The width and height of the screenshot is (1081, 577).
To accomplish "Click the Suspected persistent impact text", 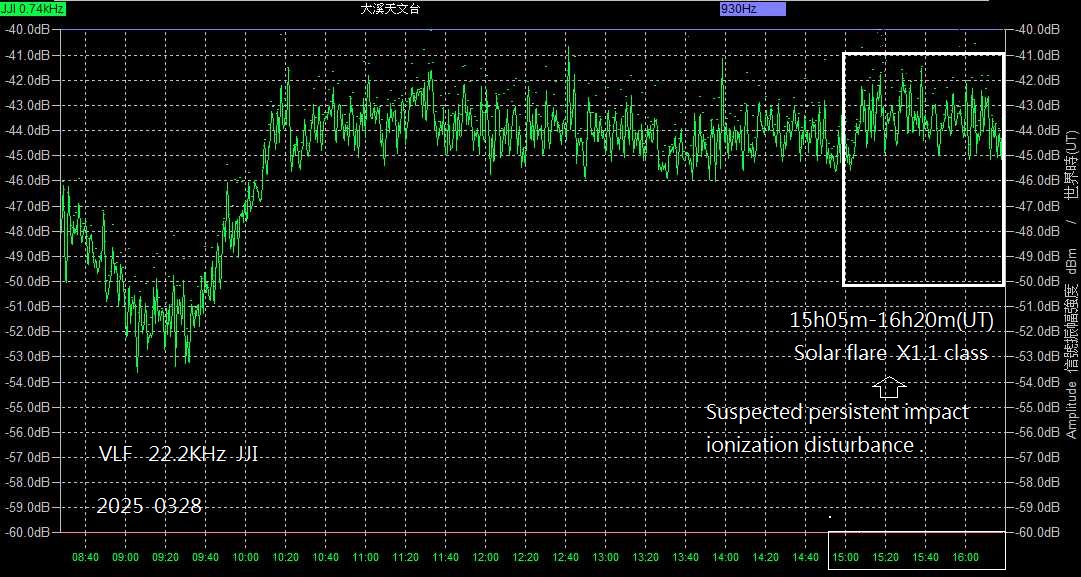I will click(x=836, y=412).
